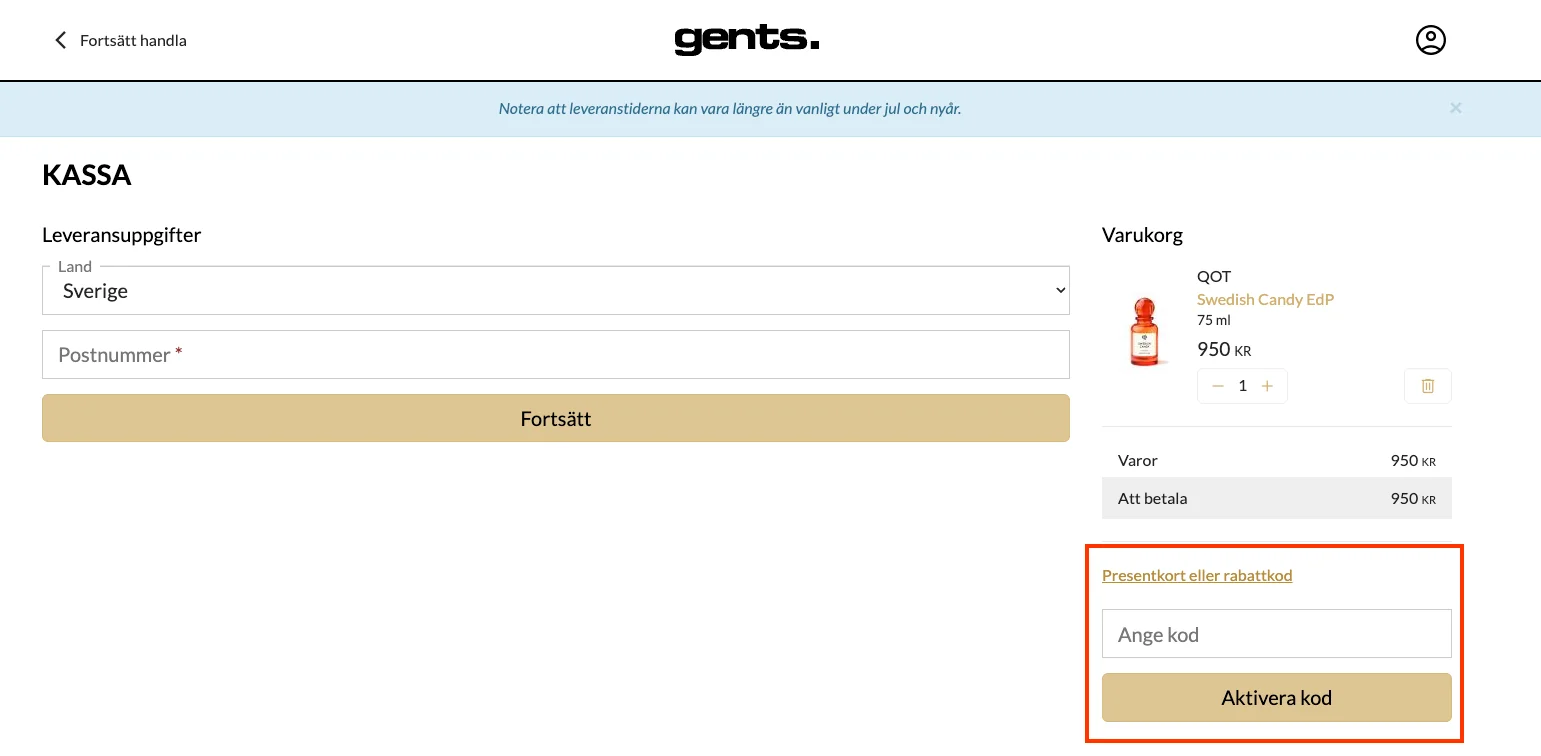The height and width of the screenshot is (756, 1541).
Task: Increase quantity with the plus icon
Action: 1267,386
